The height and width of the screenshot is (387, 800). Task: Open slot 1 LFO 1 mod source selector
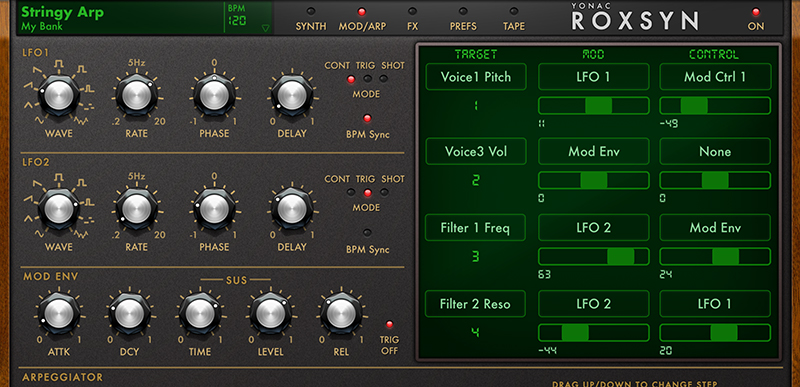594,76
